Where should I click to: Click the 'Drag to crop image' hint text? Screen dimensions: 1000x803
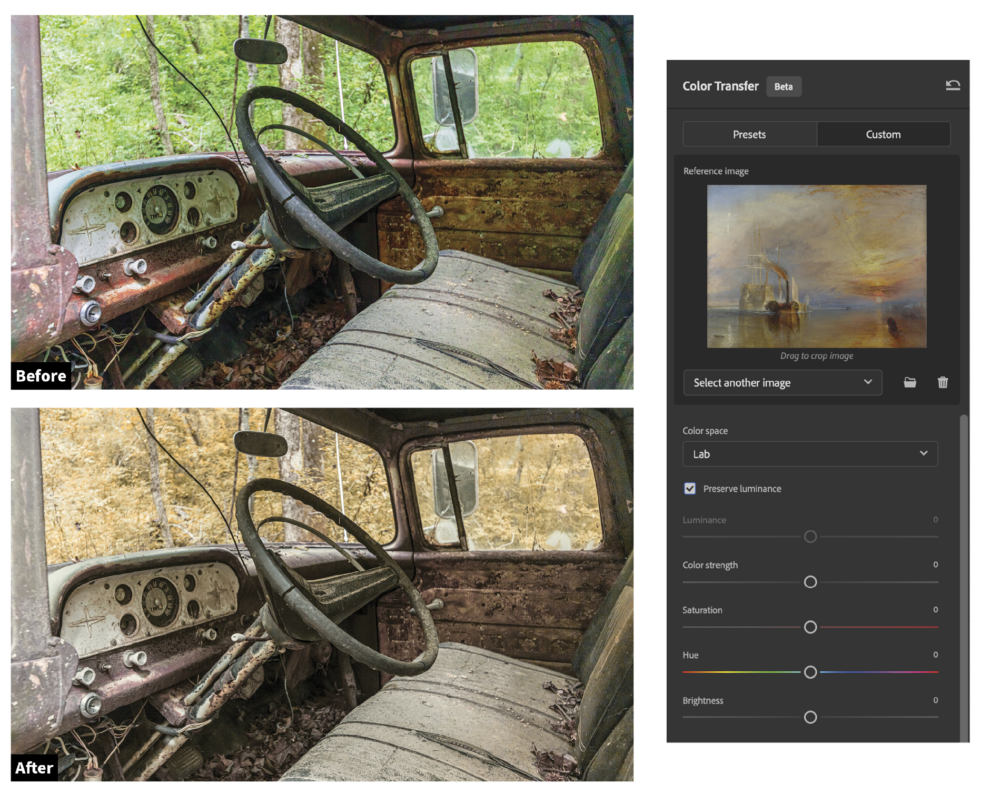[x=816, y=356]
